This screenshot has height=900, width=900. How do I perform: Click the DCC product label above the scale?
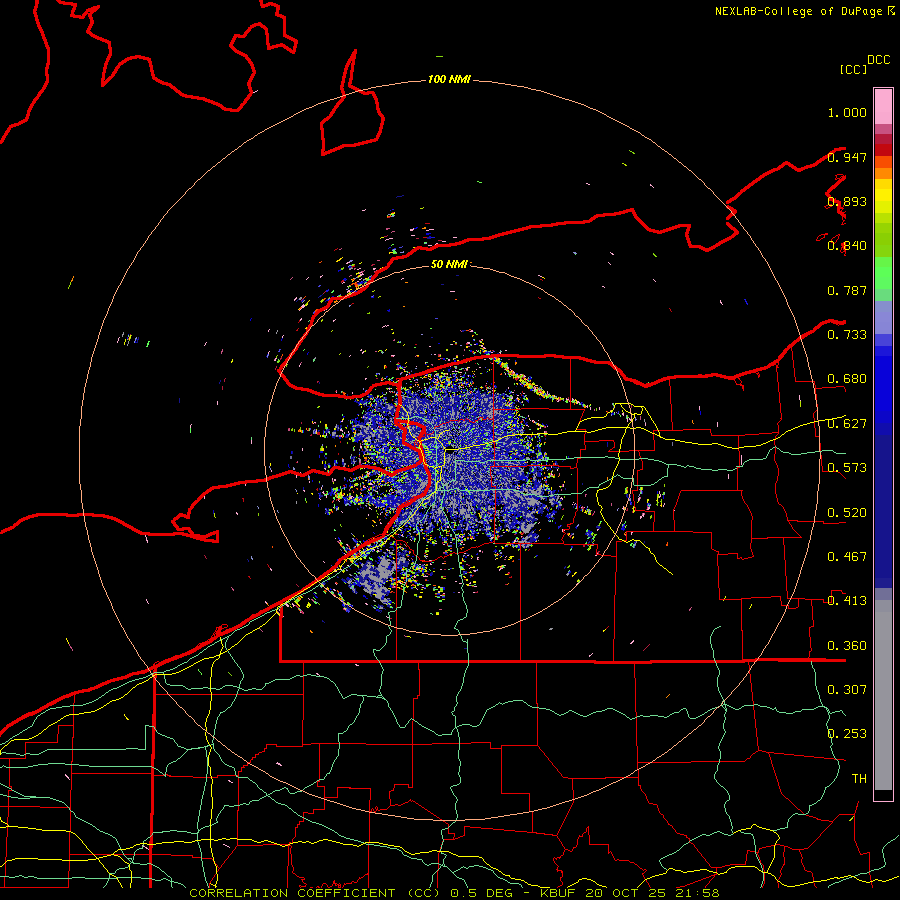pos(878,60)
